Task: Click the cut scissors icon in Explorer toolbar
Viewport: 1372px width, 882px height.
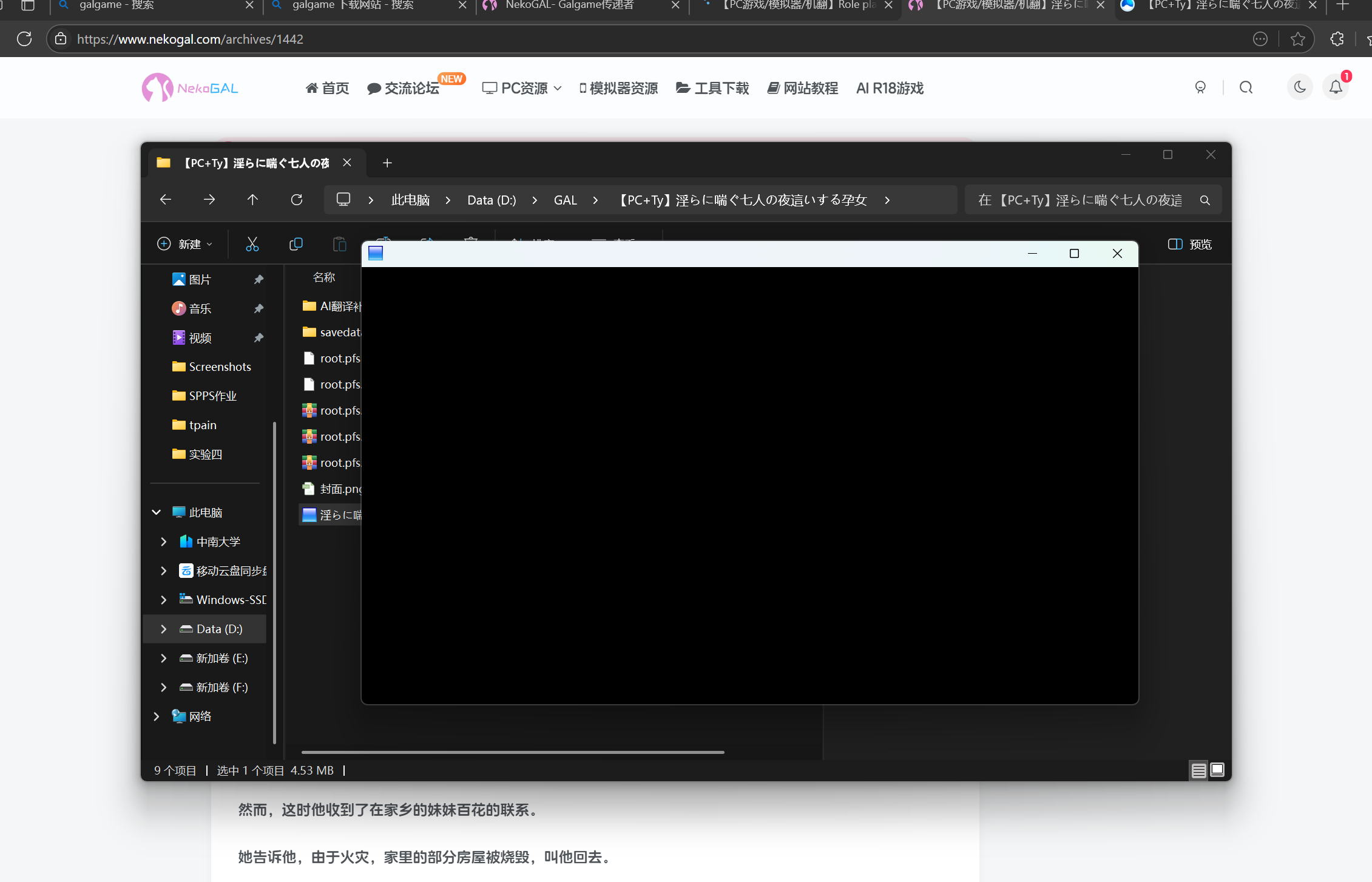Action: pyautogui.click(x=252, y=244)
